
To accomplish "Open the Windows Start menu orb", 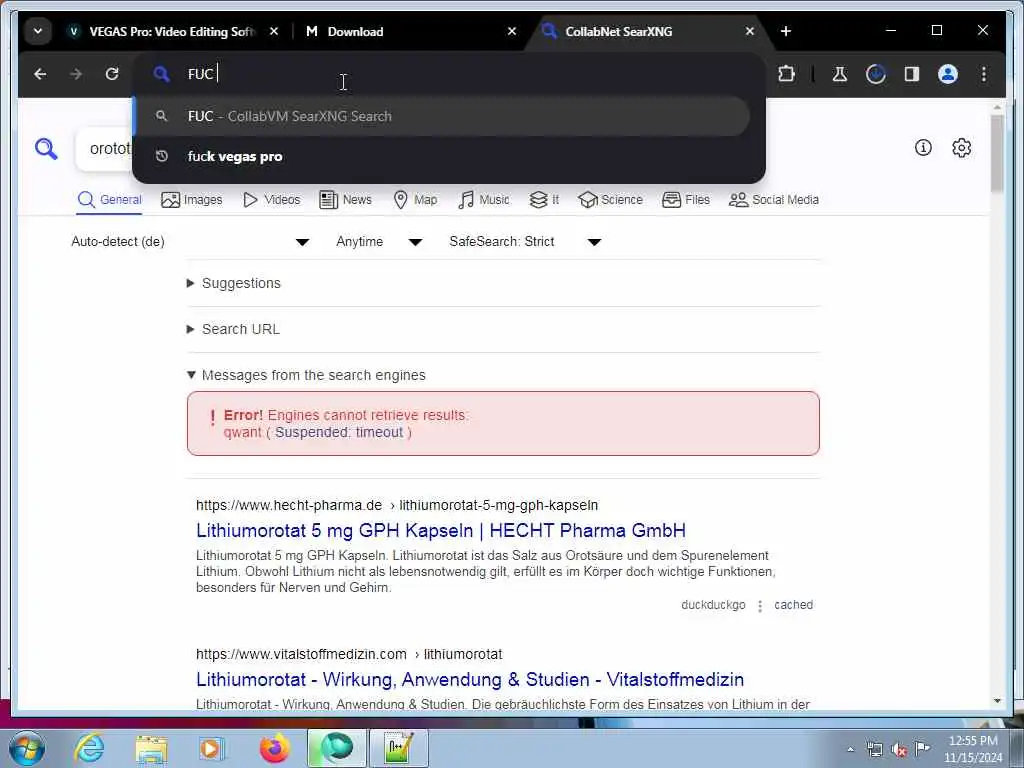I will pyautogui.click(x=27, y=748).
